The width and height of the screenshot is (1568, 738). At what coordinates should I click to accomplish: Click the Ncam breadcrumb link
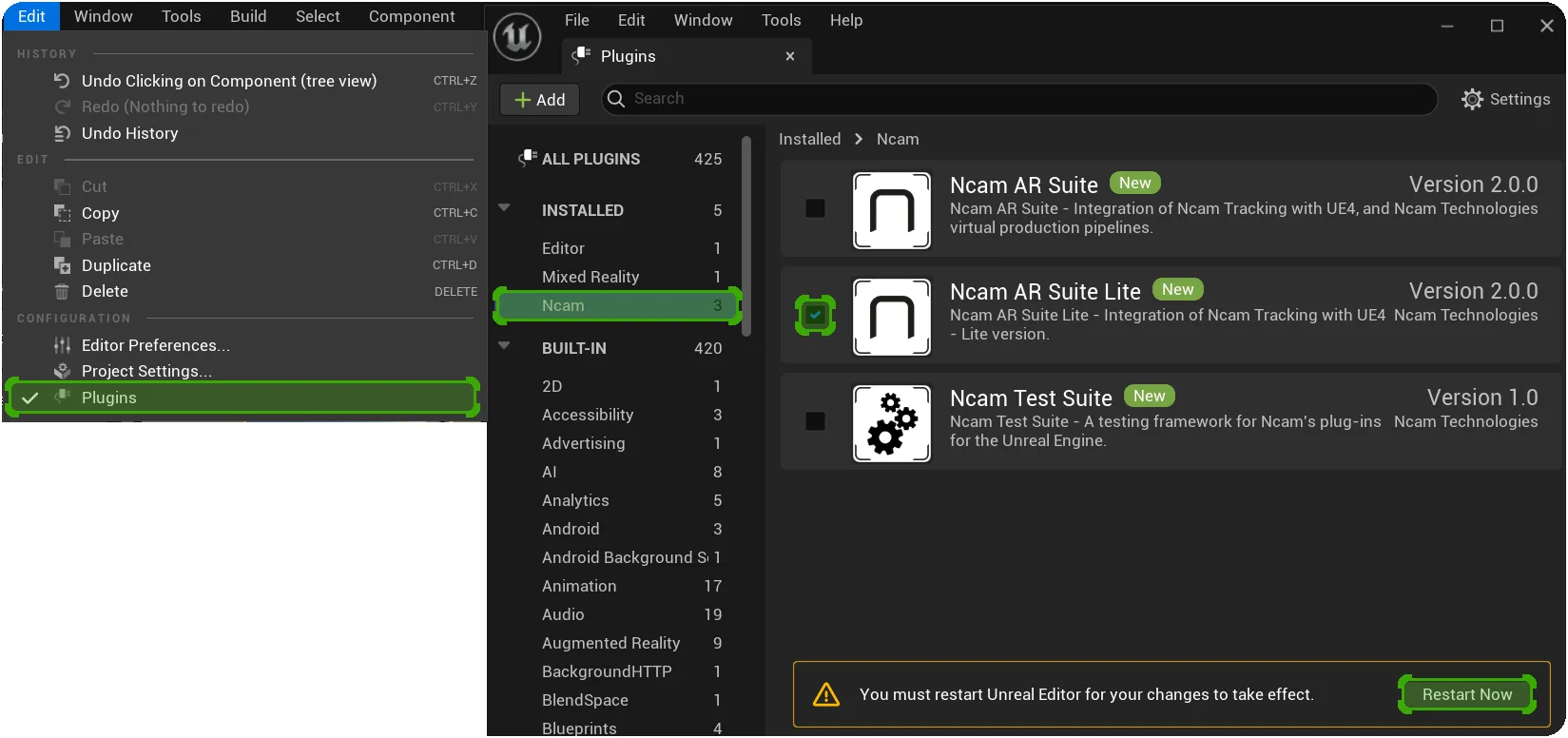pyautogui.click(x=898, y=139)
